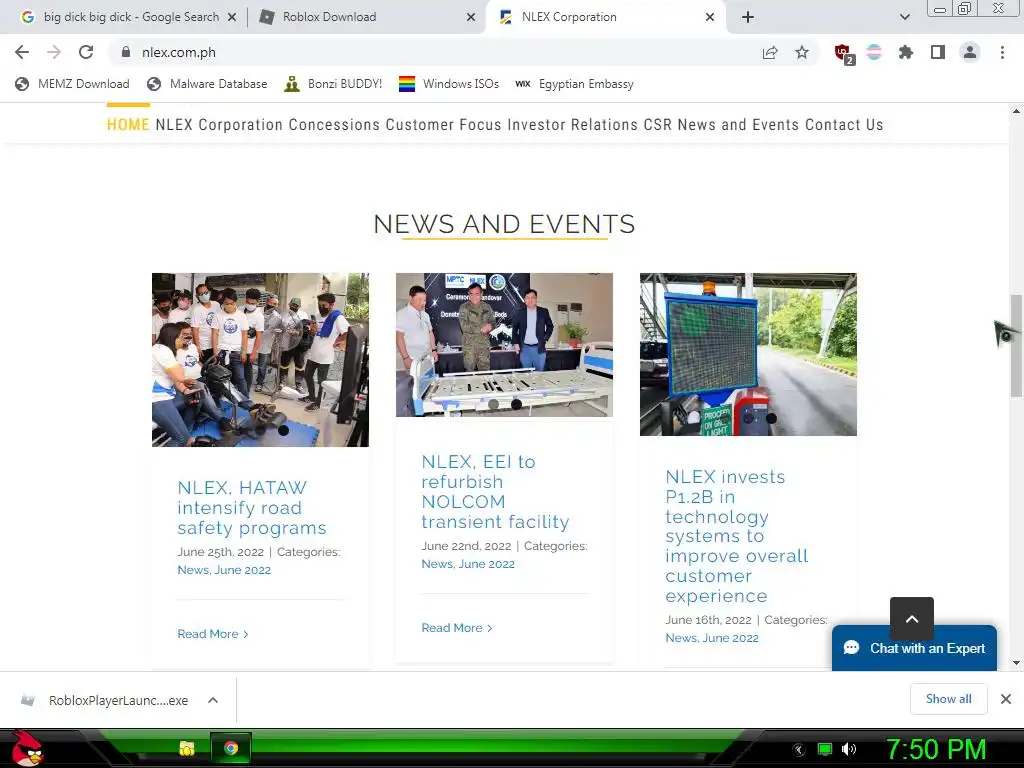Open the NLEX, EEI NOLCOM headline
1024x768 pixels.
pos(495,492)
